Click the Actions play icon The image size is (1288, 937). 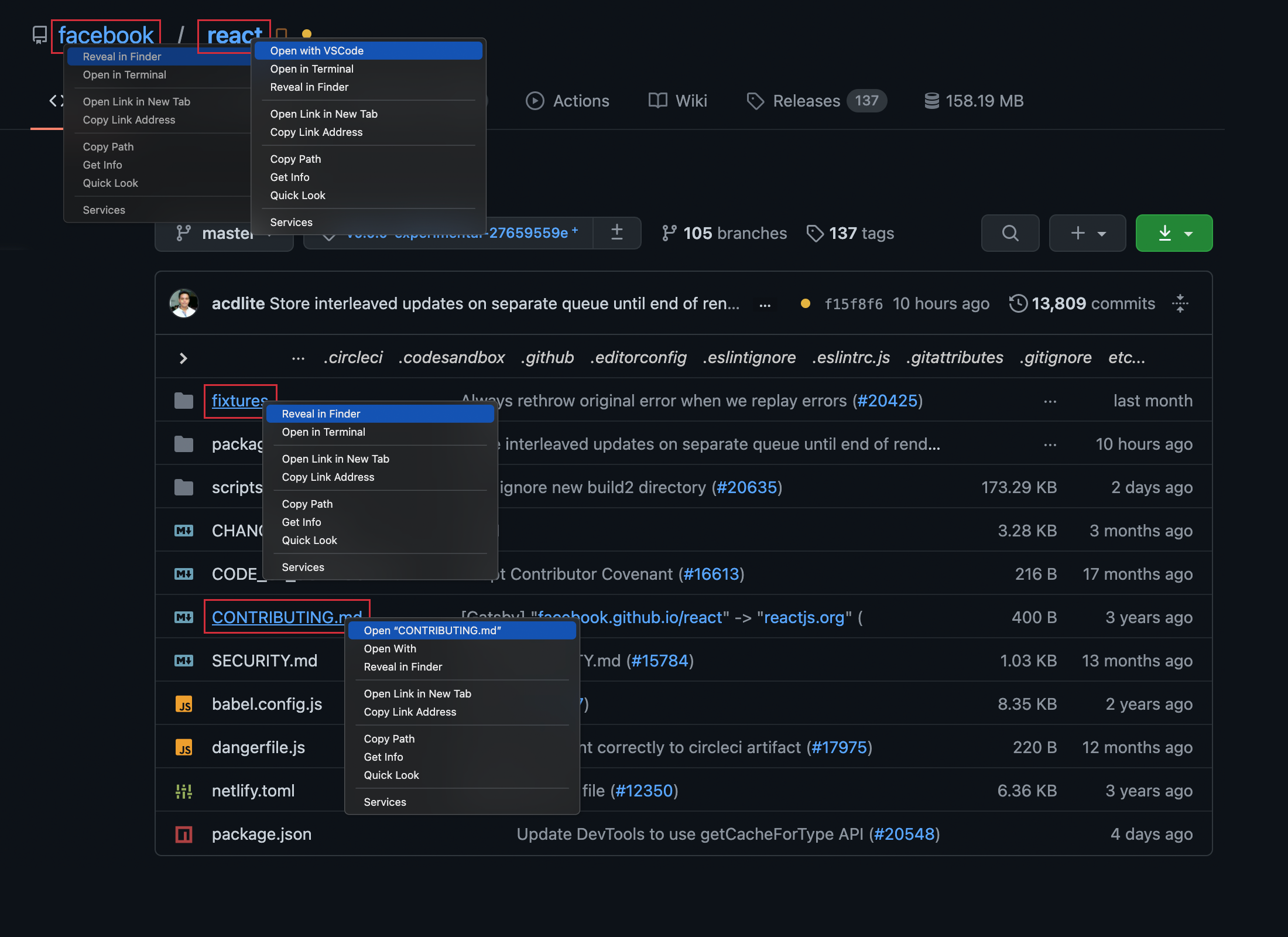[535, 101]
